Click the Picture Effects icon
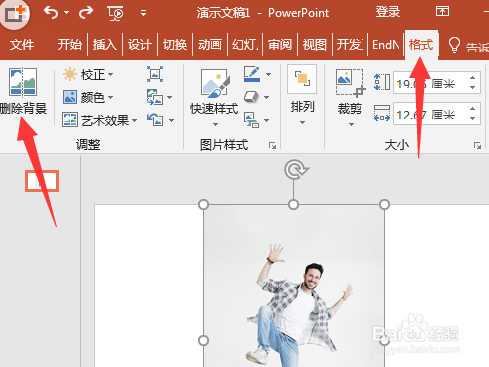This screenshot has height=367, width=489. (251, 97)
